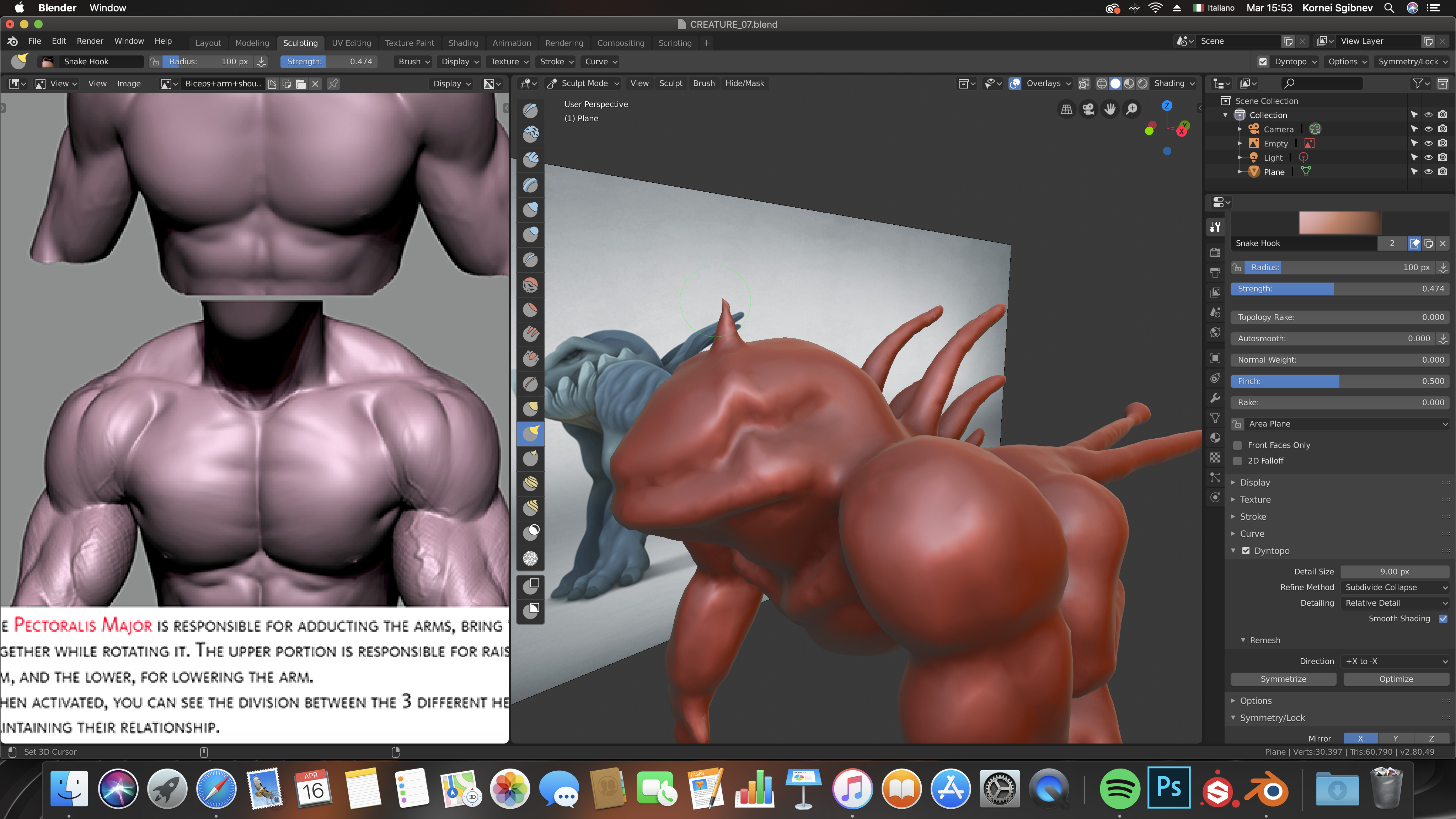Click the camera view gizmo icon
1456x819 pixels.
pos(1088,109)
